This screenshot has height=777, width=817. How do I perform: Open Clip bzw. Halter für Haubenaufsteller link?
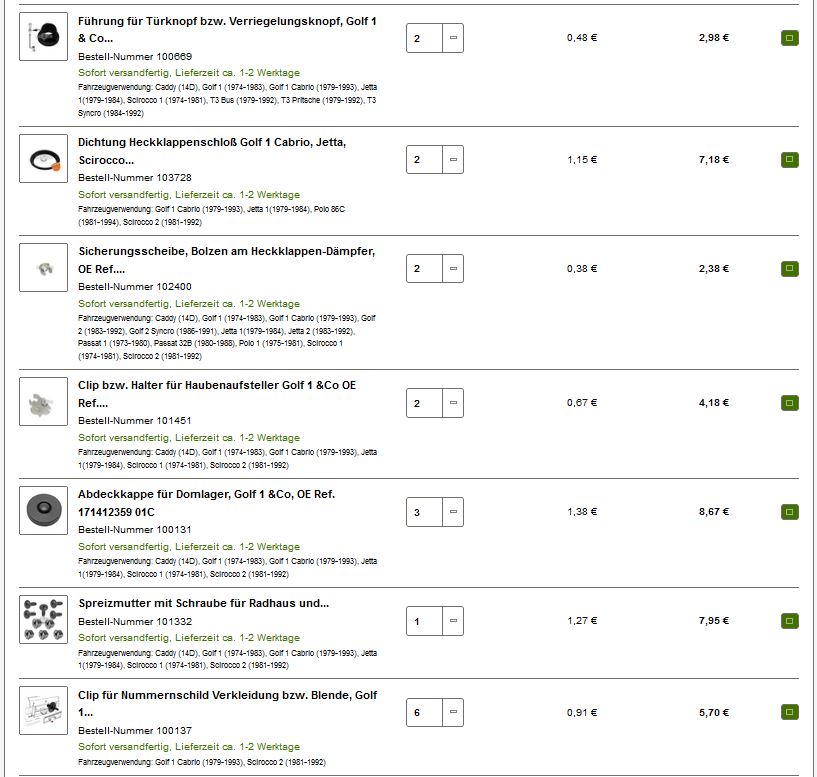coord(216,385)
